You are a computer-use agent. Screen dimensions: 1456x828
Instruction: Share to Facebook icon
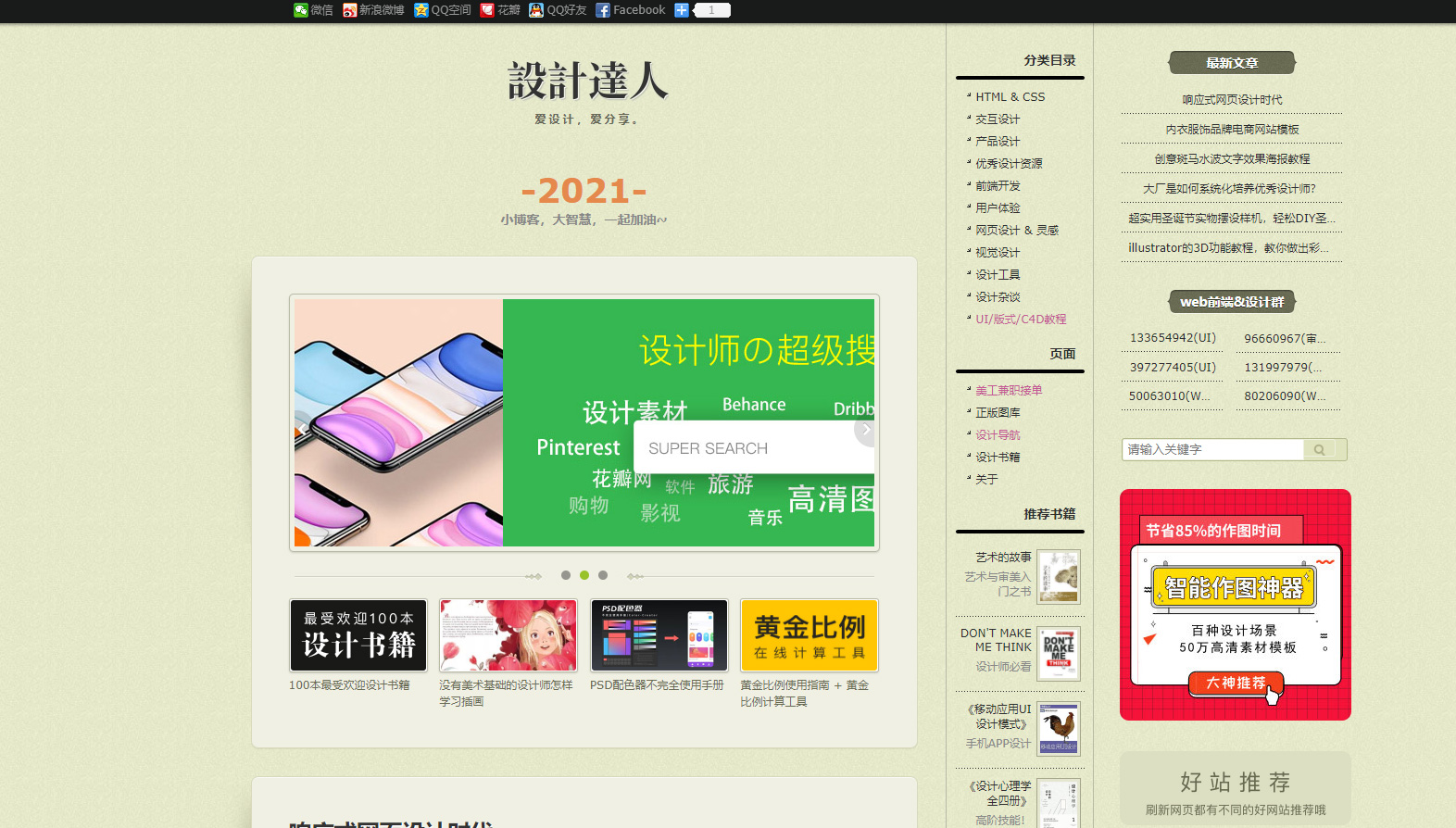coord(603,10)
